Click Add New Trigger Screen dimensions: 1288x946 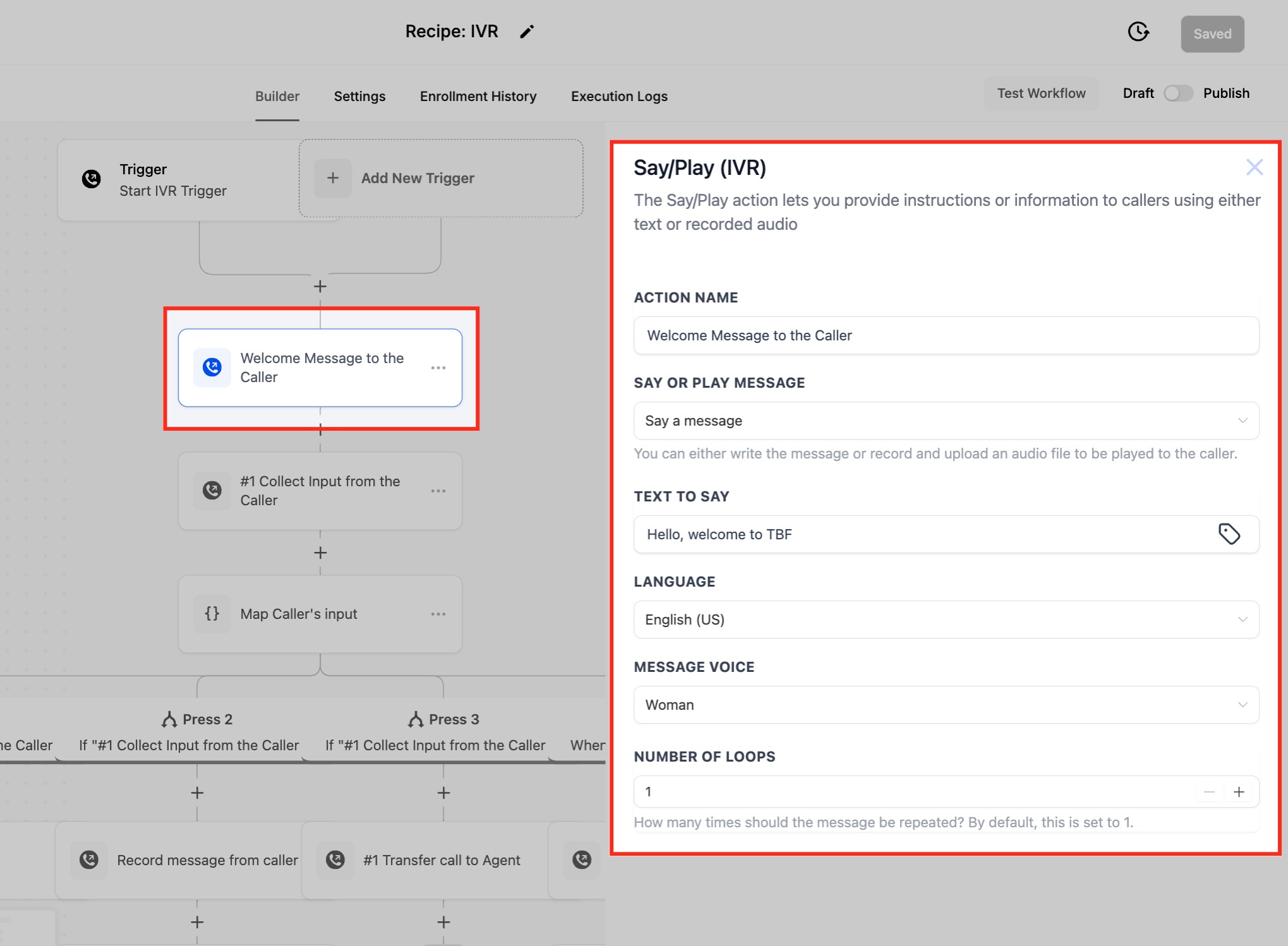tap(417, 179)
